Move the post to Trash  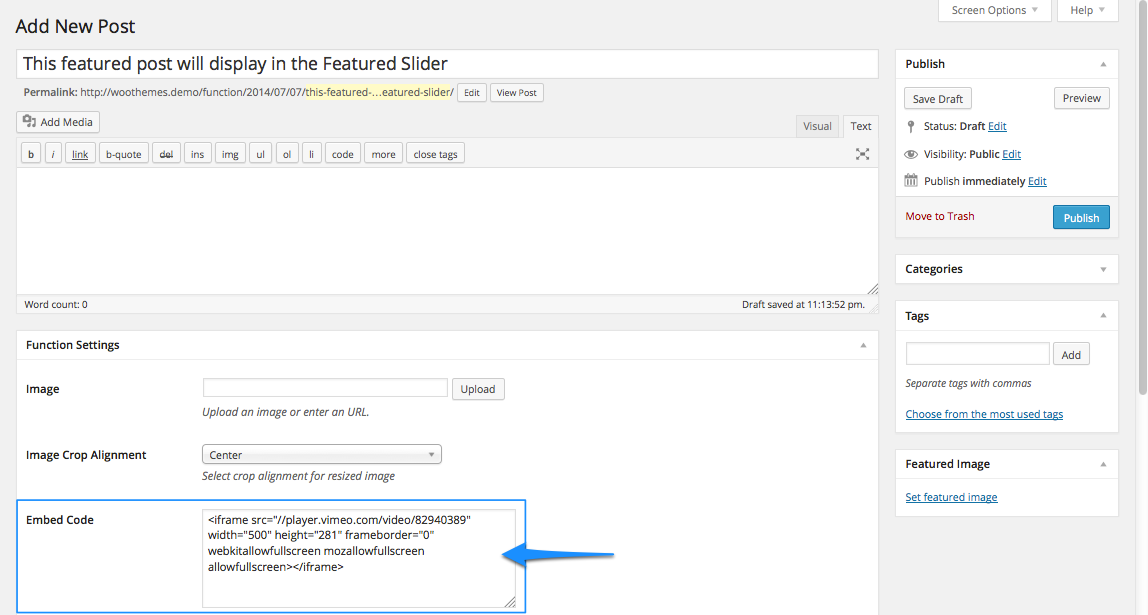pos(939,216)
